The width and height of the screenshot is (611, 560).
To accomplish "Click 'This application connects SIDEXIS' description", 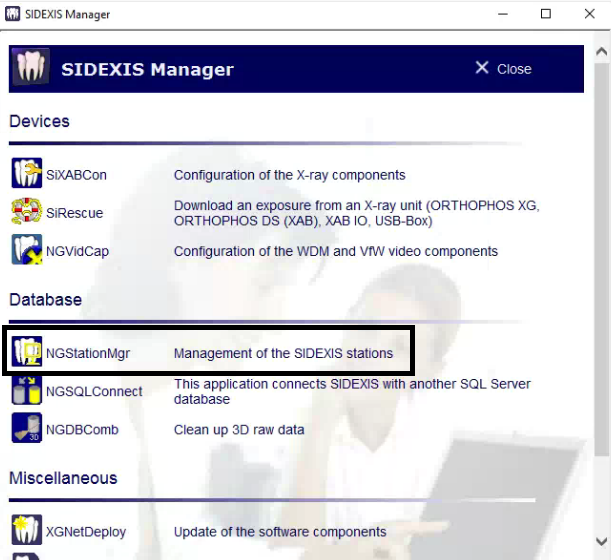I will (x=352, y=391).
